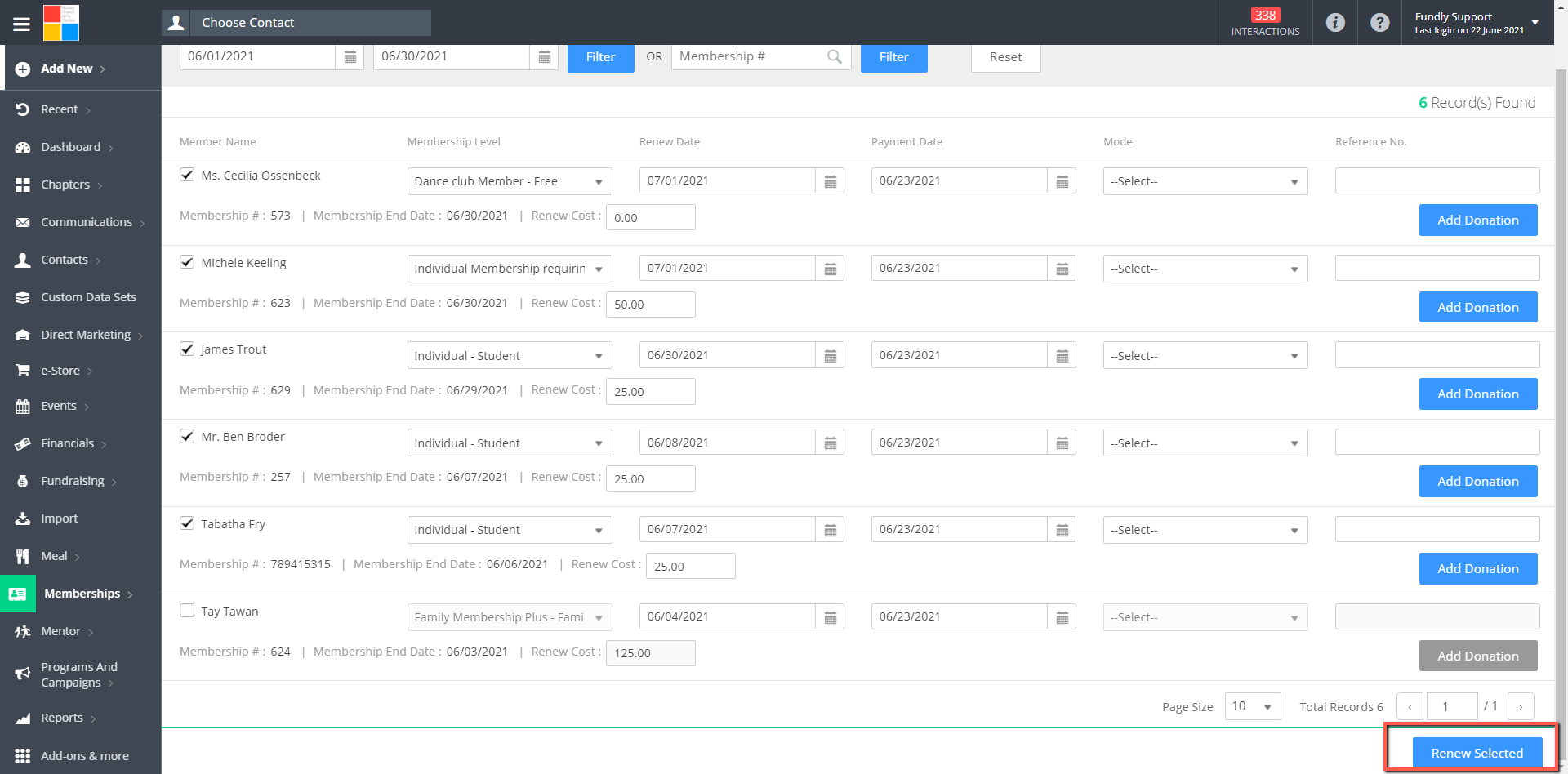Click the page number input field
The height and width of the screenshot is (774, 1568).
click(x=1451, y=706)
